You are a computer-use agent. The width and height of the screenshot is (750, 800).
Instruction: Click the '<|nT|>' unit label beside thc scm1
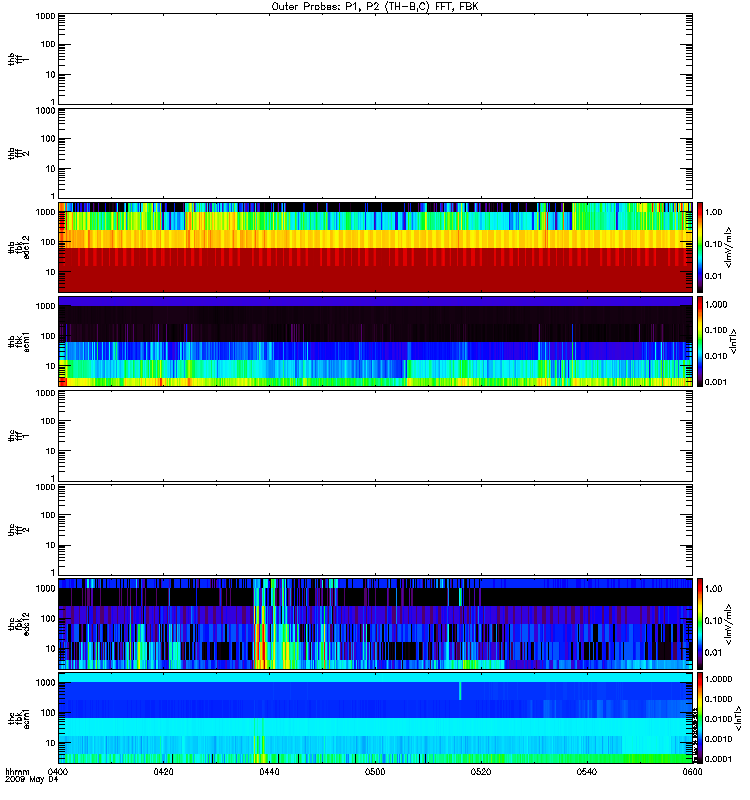point(738,717)
